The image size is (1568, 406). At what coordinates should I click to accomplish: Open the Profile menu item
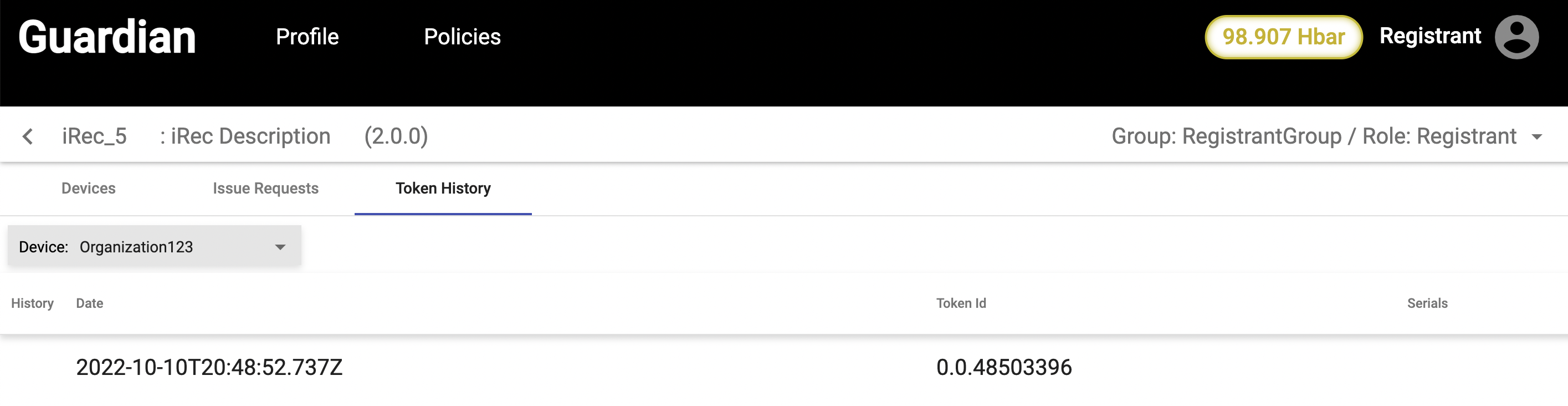[307, 37]
